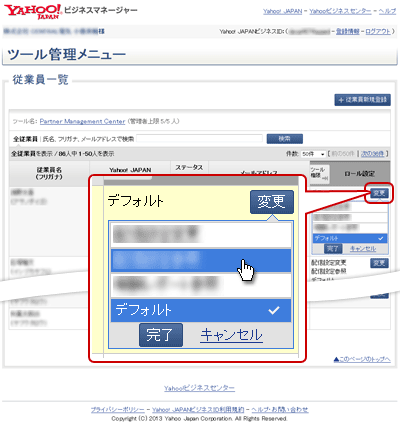Click the large キャンセル link
The width and height of the screenshot is (400, 430).
[x=231, y=335]
